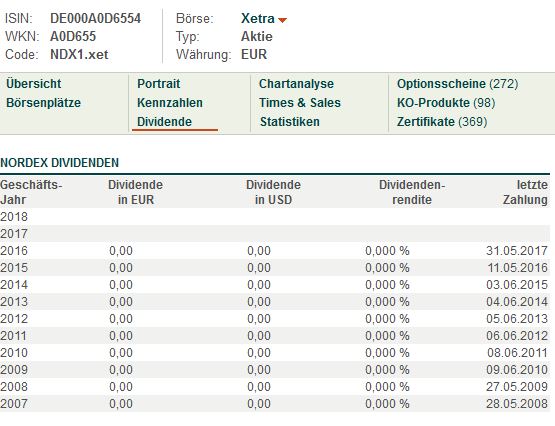Click year 2012 in table
The image size is (555, 426).
pyautogui.click(x=14, y=318)
